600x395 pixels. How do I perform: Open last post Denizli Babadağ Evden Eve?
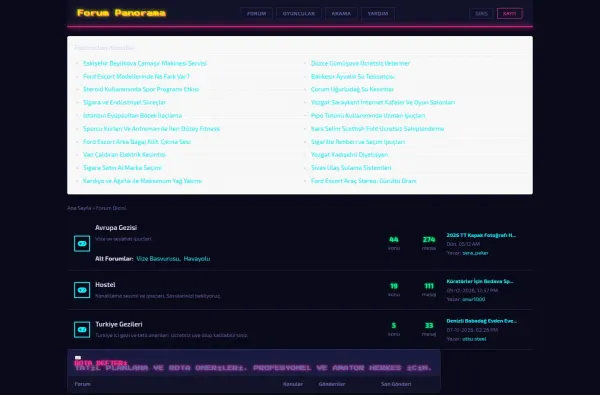tap(481, 321)
